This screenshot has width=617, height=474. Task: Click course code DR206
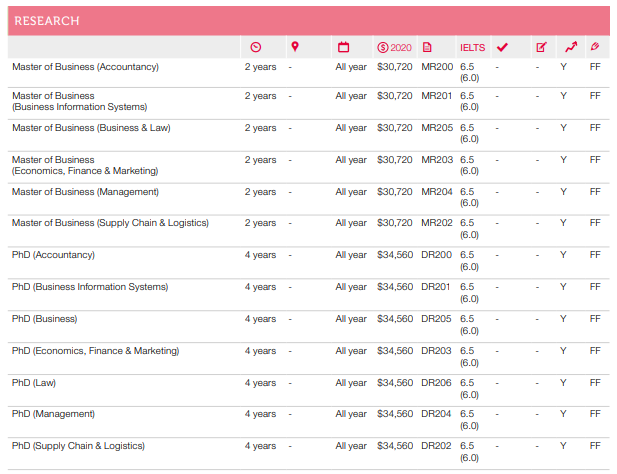point(436,382)
